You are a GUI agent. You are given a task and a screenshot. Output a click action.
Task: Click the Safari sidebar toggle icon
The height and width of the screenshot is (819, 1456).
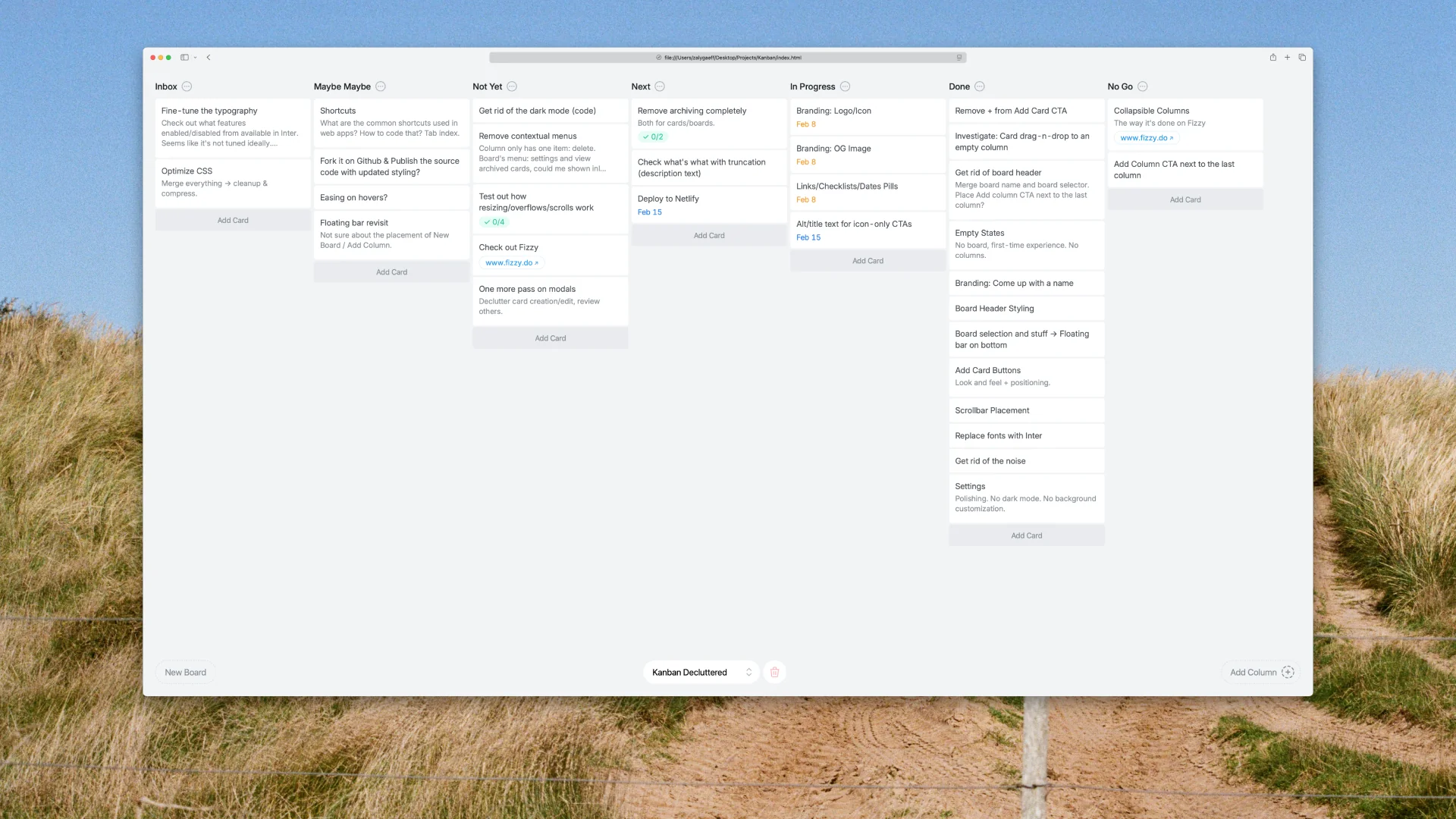pyautogui.click(x=184, y=58)
